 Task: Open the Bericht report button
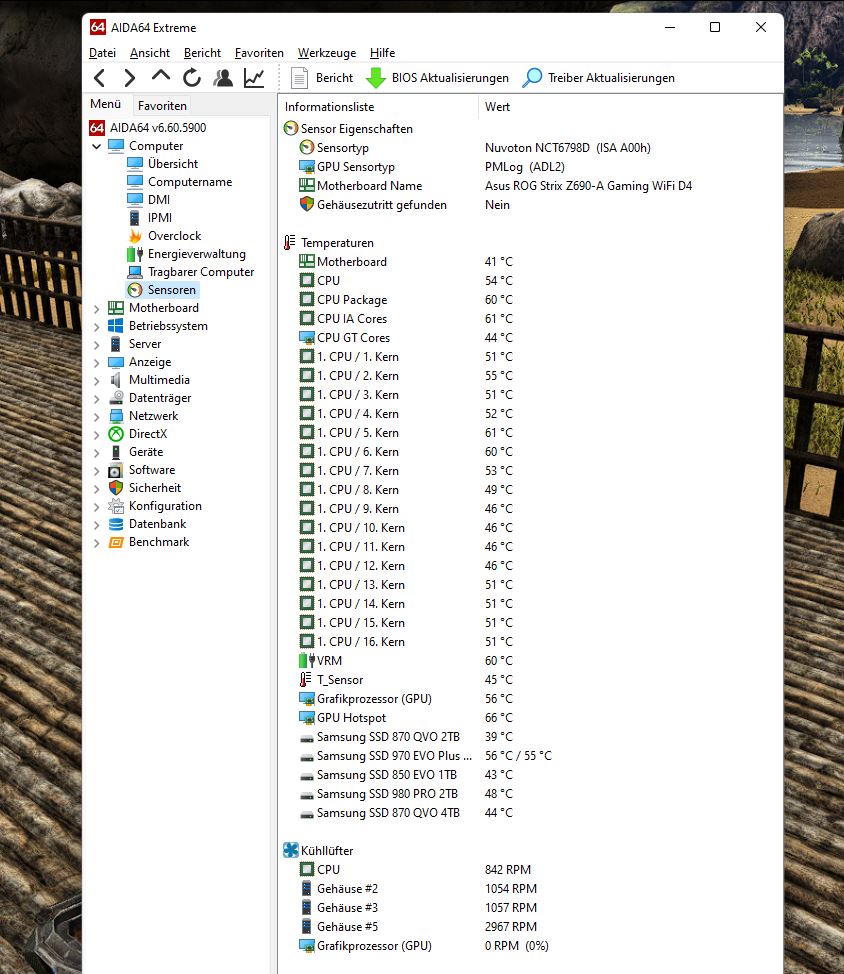point(322,78)
